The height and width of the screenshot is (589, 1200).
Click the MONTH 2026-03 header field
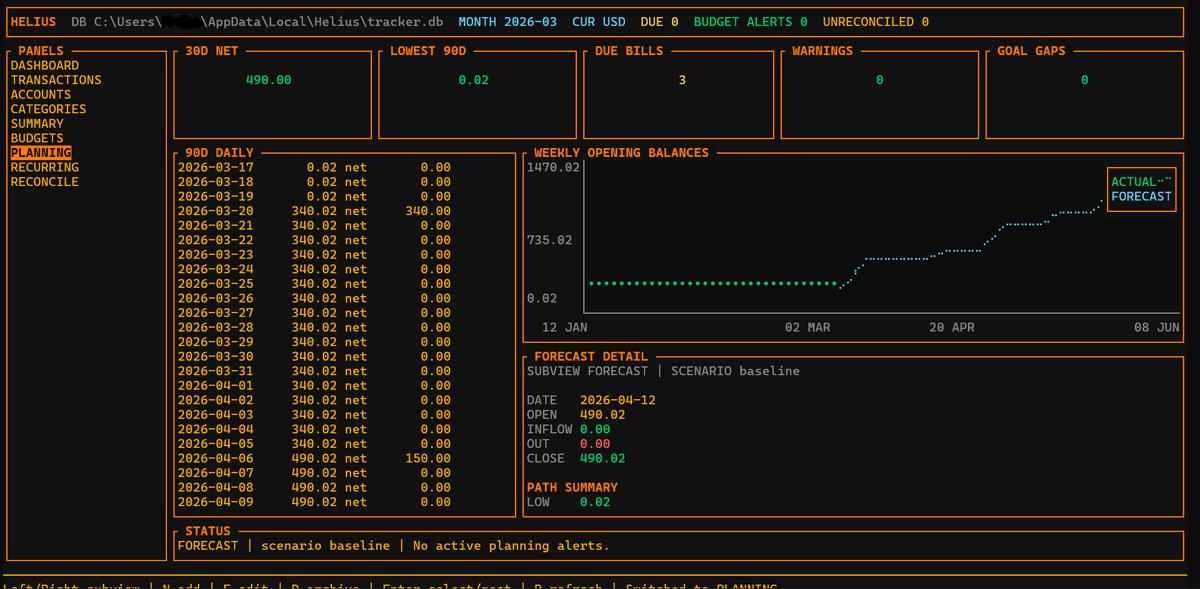(508, 22)
